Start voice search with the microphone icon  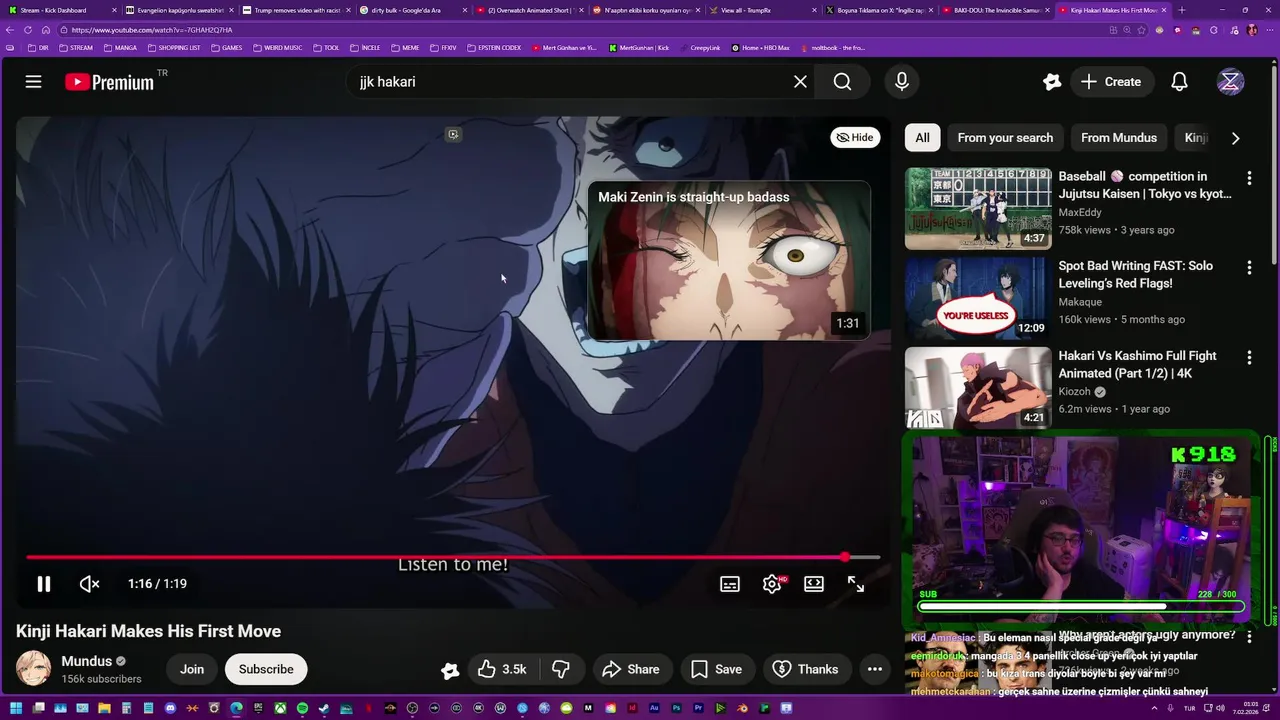[902, 82]
